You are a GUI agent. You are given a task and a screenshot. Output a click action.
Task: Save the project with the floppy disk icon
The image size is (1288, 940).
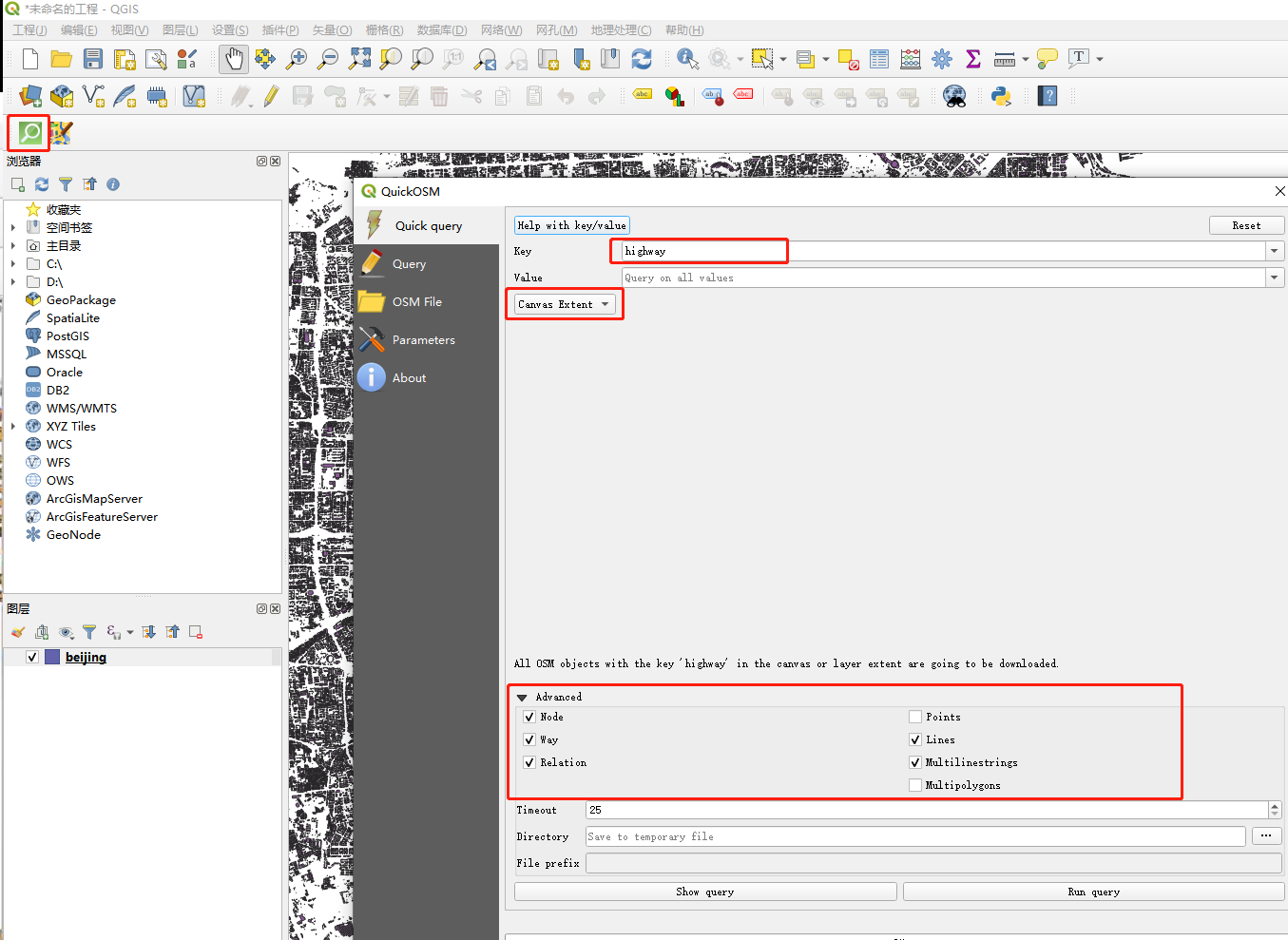pyautogui.click(x=93, y=59)
